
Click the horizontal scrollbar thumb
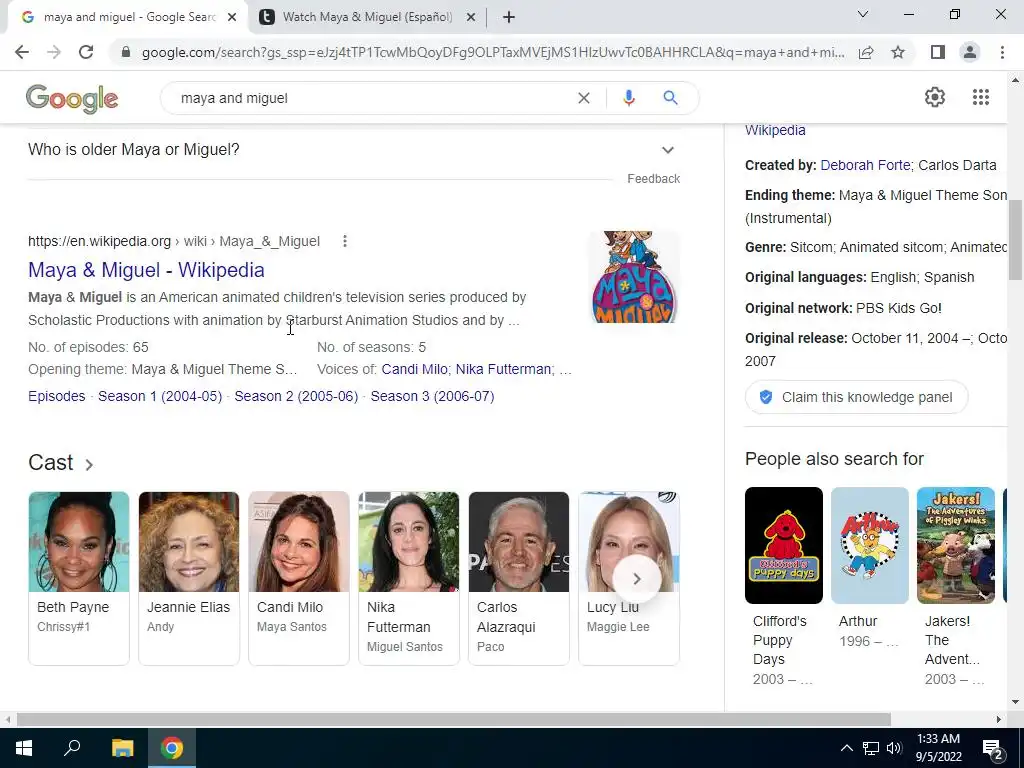point(454,719)
